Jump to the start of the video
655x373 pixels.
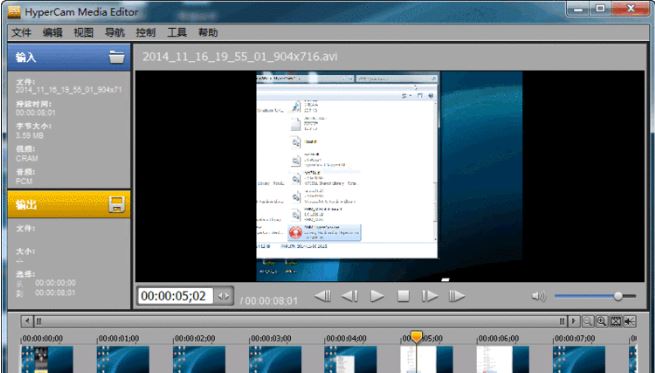pos(322,296)
